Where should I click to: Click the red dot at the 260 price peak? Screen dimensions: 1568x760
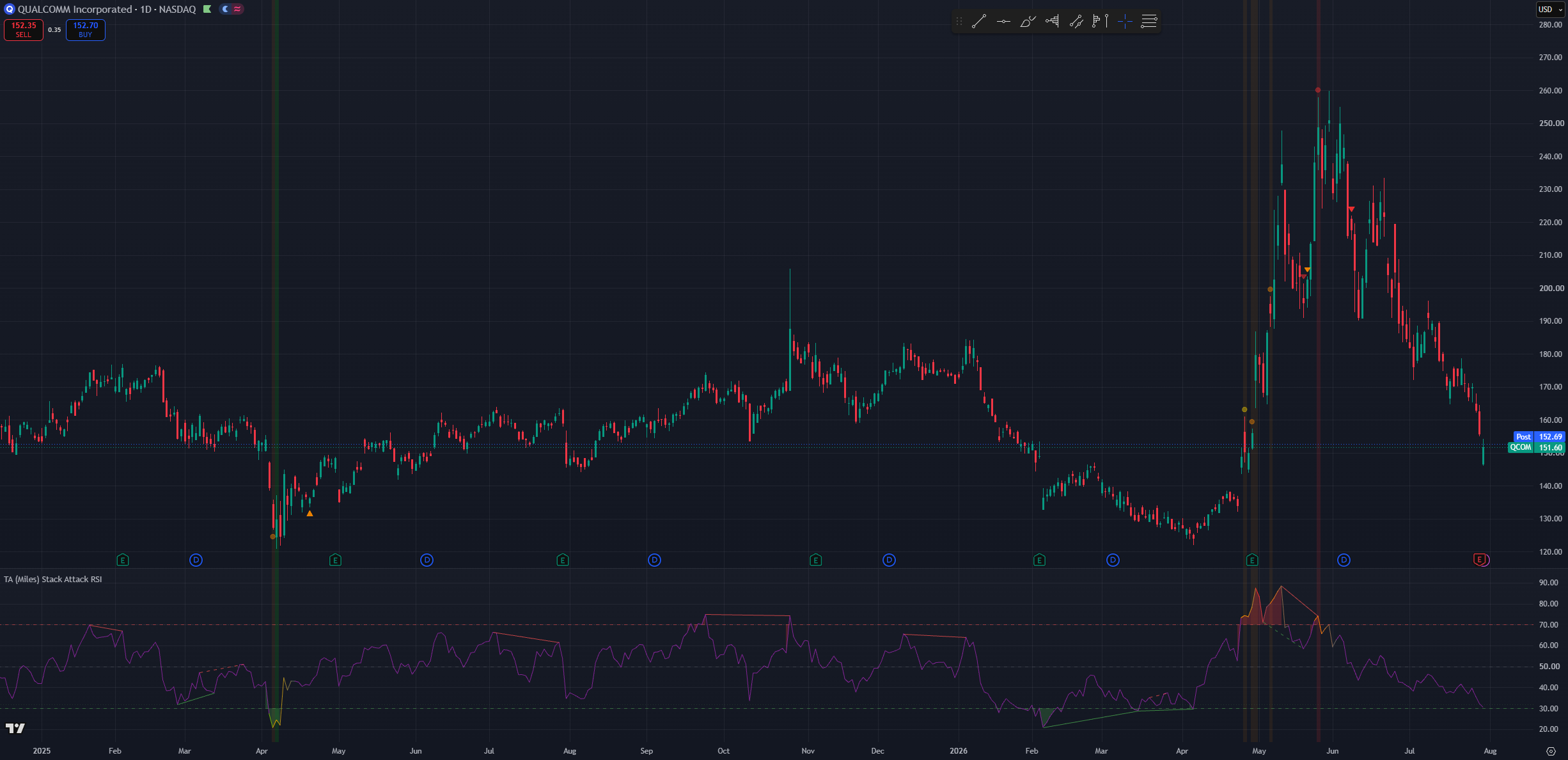1318,90
